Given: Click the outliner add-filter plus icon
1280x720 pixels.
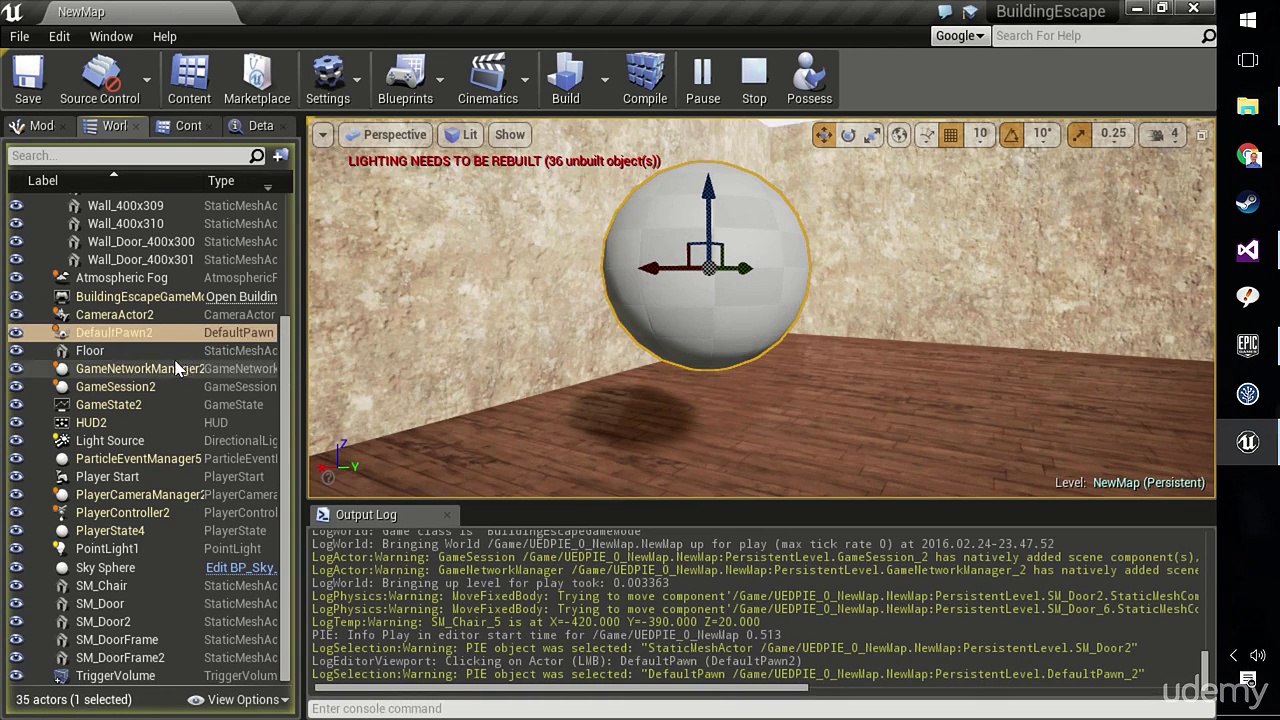Looking at the screenshot, I should (x=280, y=156).
